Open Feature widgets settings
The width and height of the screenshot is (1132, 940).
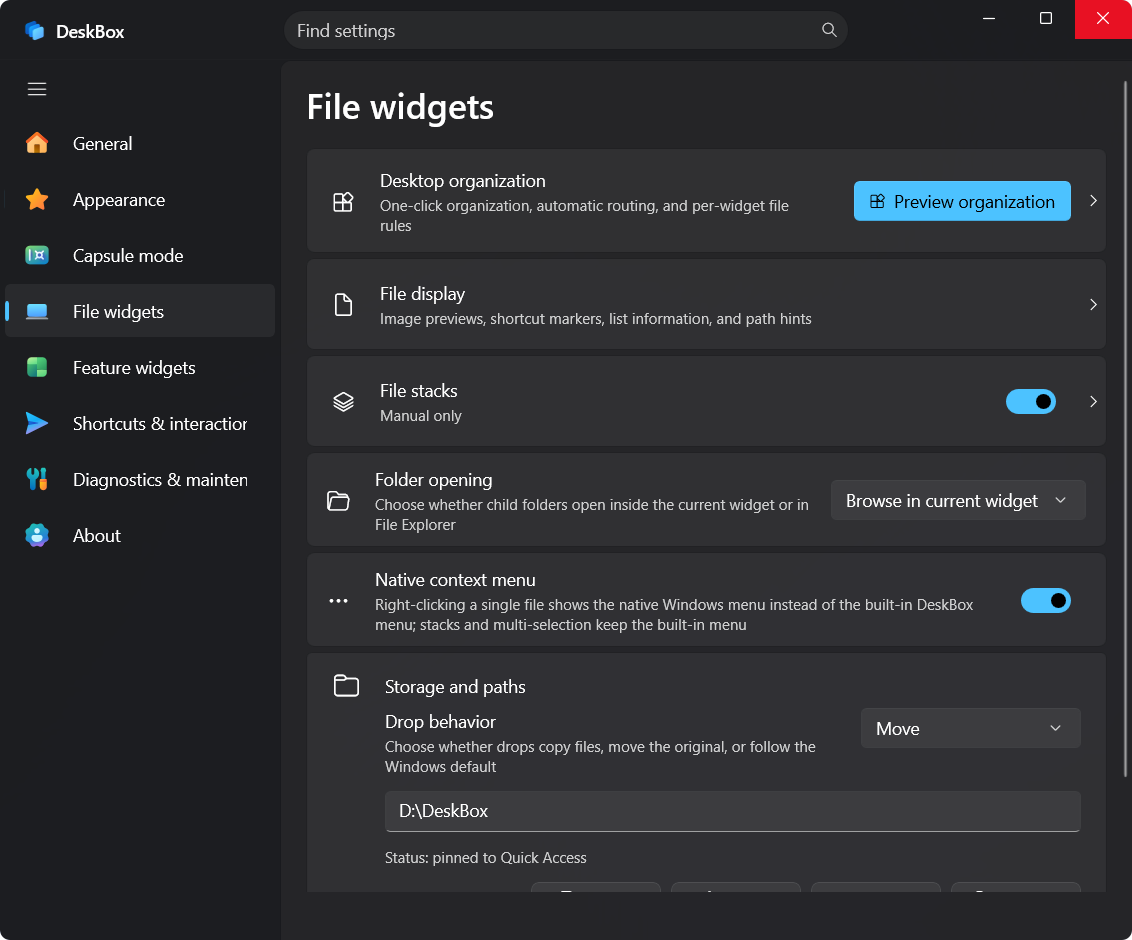[140, 367]
